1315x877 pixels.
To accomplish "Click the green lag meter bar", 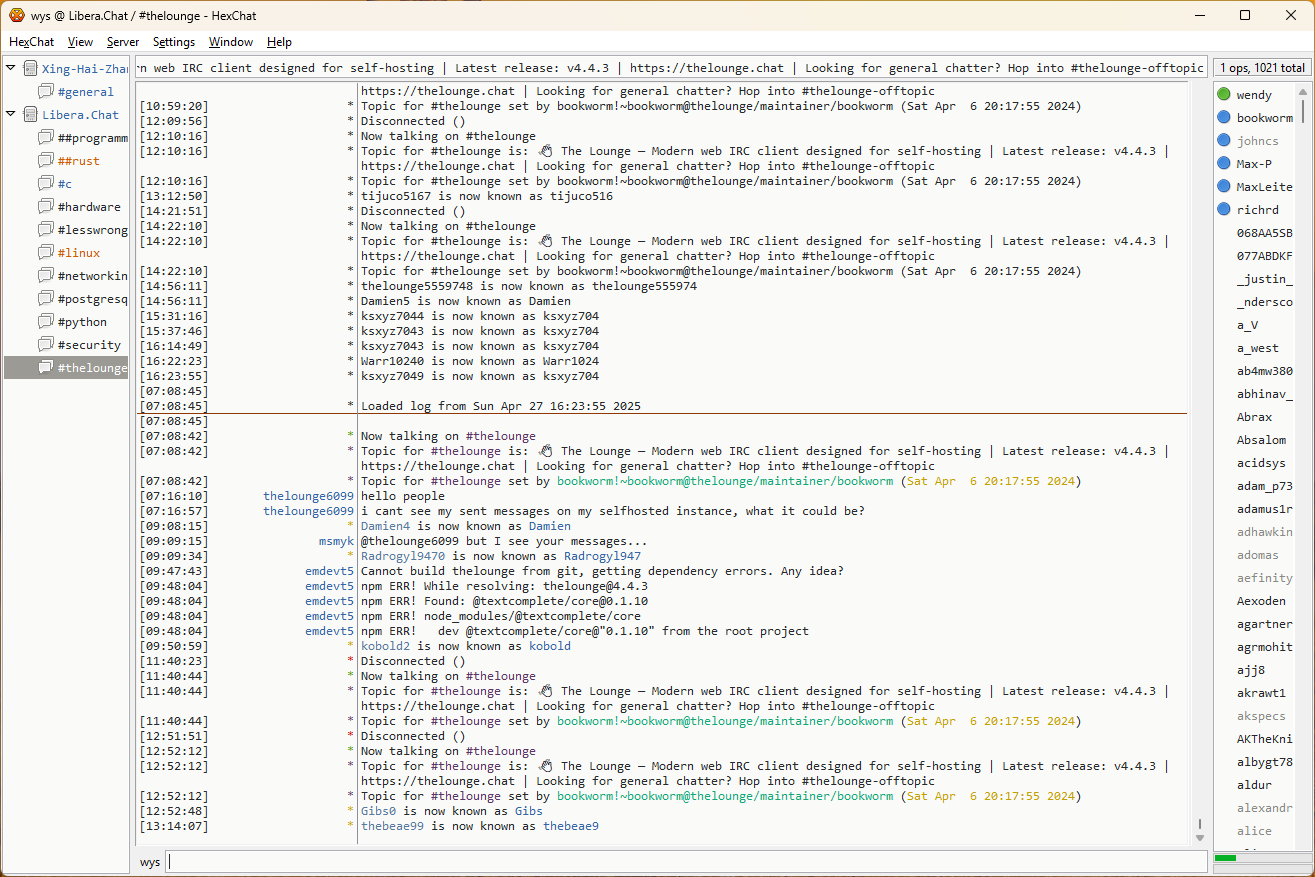I will [x=1225, y=858].
